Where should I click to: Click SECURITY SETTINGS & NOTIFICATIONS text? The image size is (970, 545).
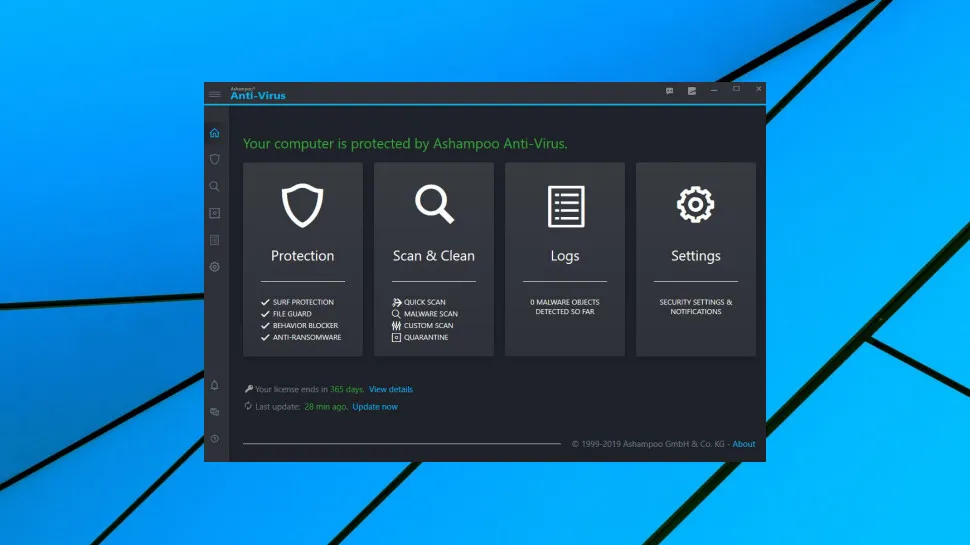[696, 307]
